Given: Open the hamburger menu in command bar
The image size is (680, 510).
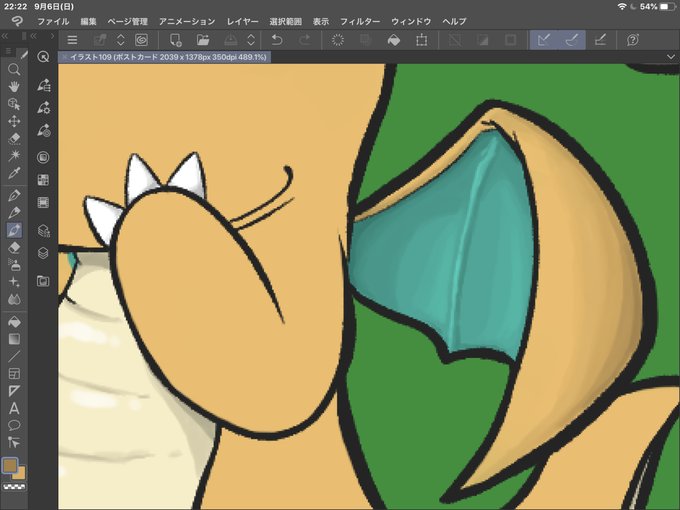Looking at the screenshot, I should (72, 40).
